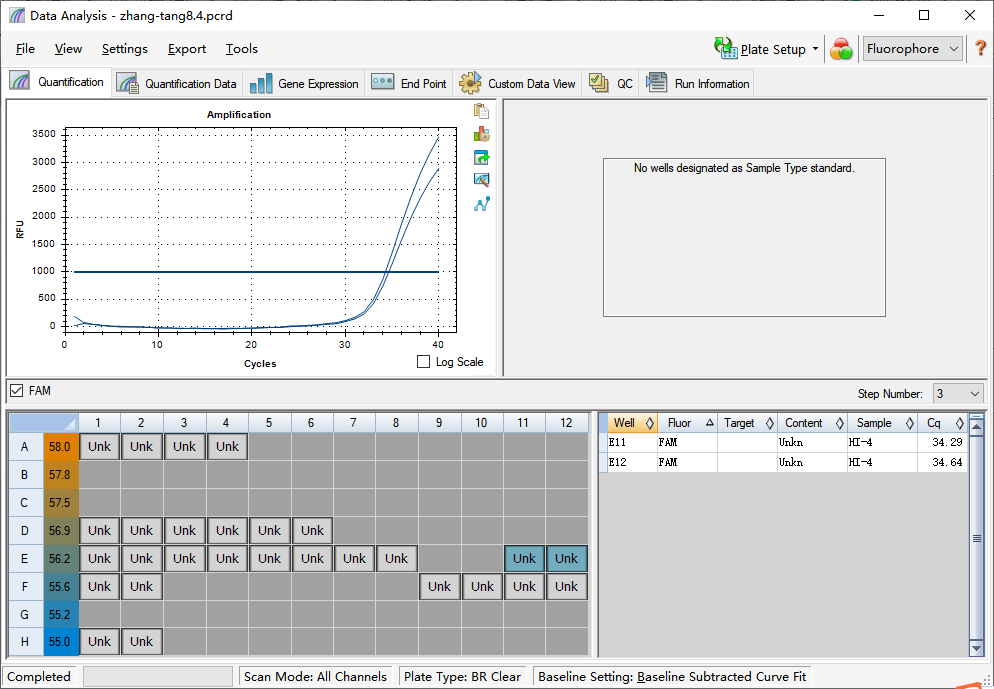Click the horizontal threshold line at 1000 RFU

click(x=256, y=271)
